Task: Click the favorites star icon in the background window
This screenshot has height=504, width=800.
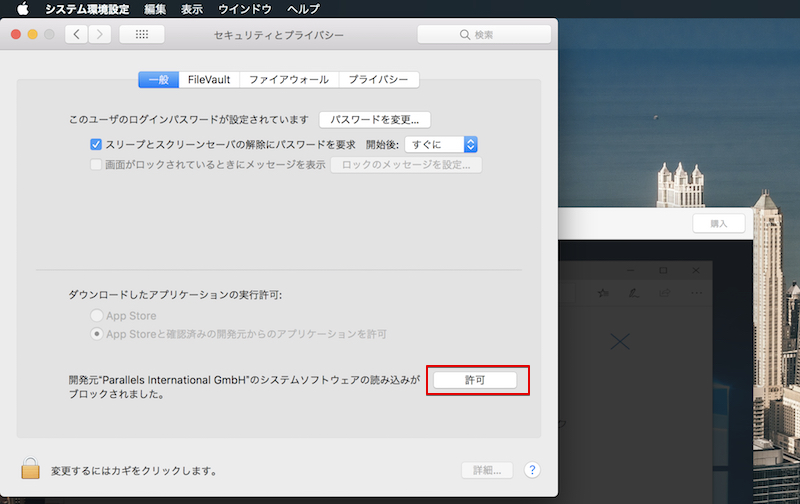Action: 603,293
